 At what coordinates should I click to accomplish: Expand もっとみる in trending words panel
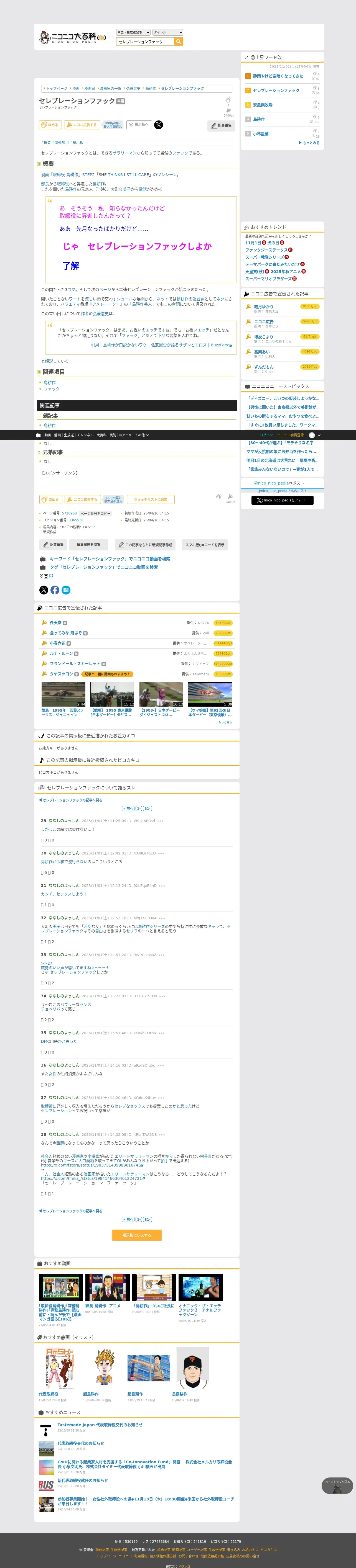click(309, 143)
